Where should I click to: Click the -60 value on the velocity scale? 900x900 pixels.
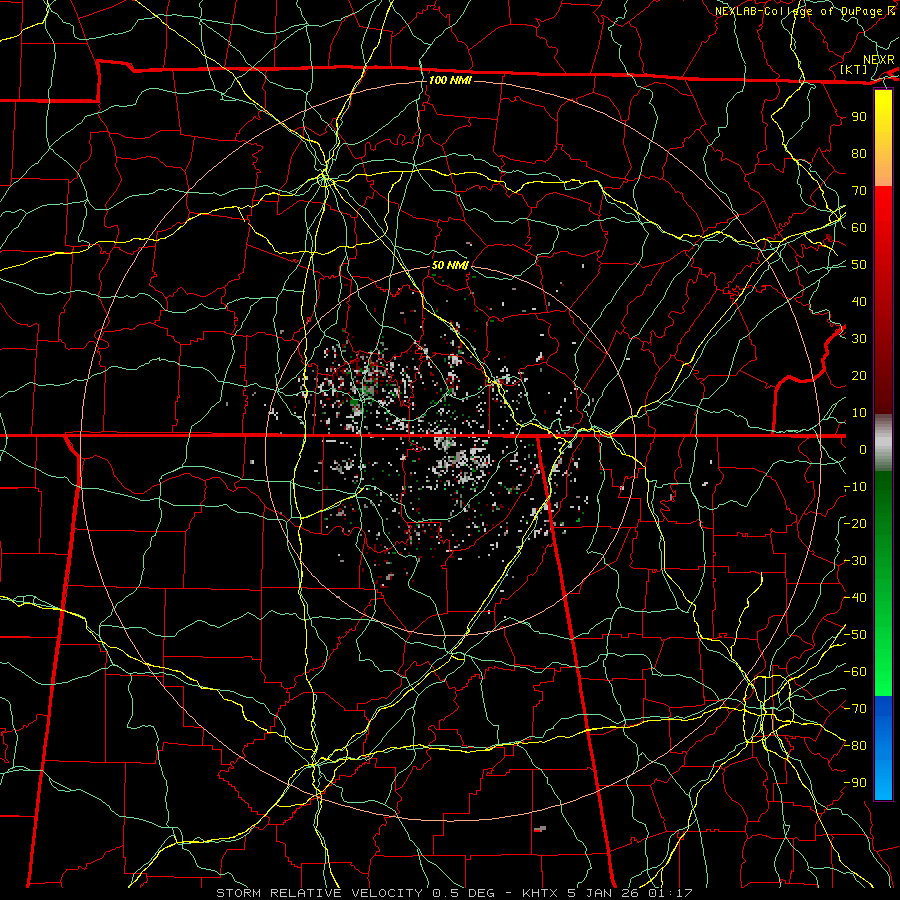tap(855, 672)
